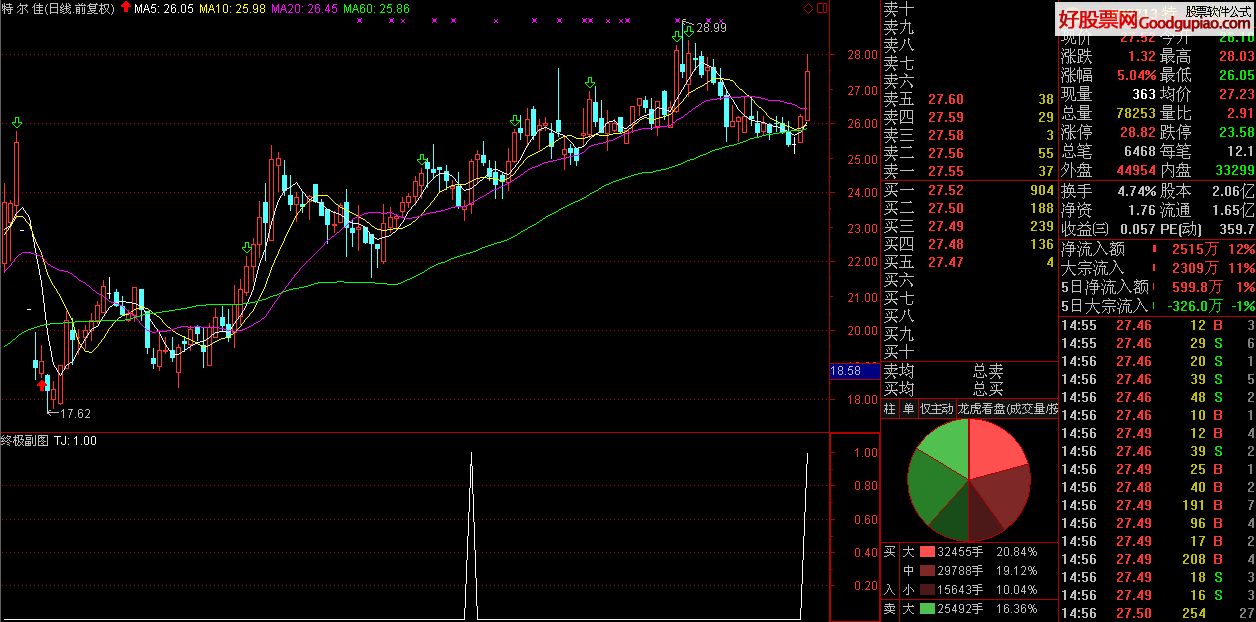Click the 28.99 high price label on the chart
Screen dimensions: 1256x622
tap(711, 28)
